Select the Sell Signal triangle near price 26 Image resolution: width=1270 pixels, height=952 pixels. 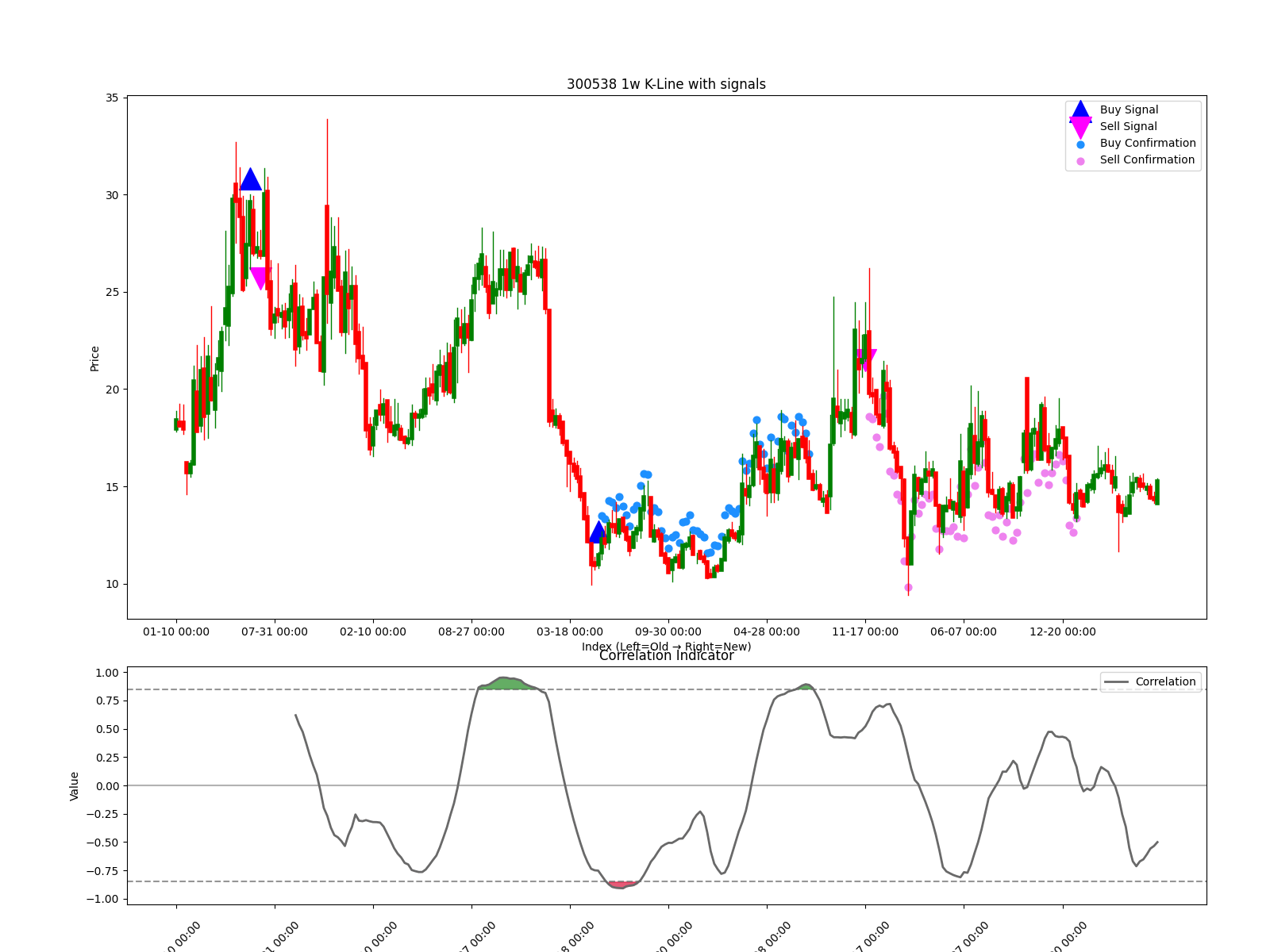pos(260,278)
